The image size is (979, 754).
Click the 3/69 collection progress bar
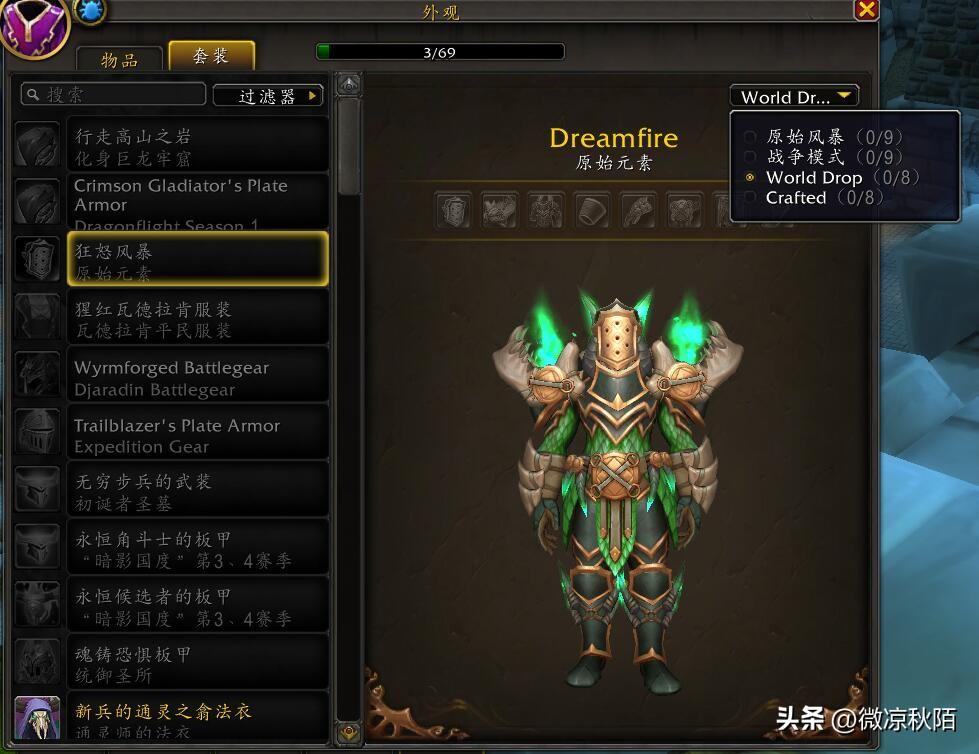[440, 52]
